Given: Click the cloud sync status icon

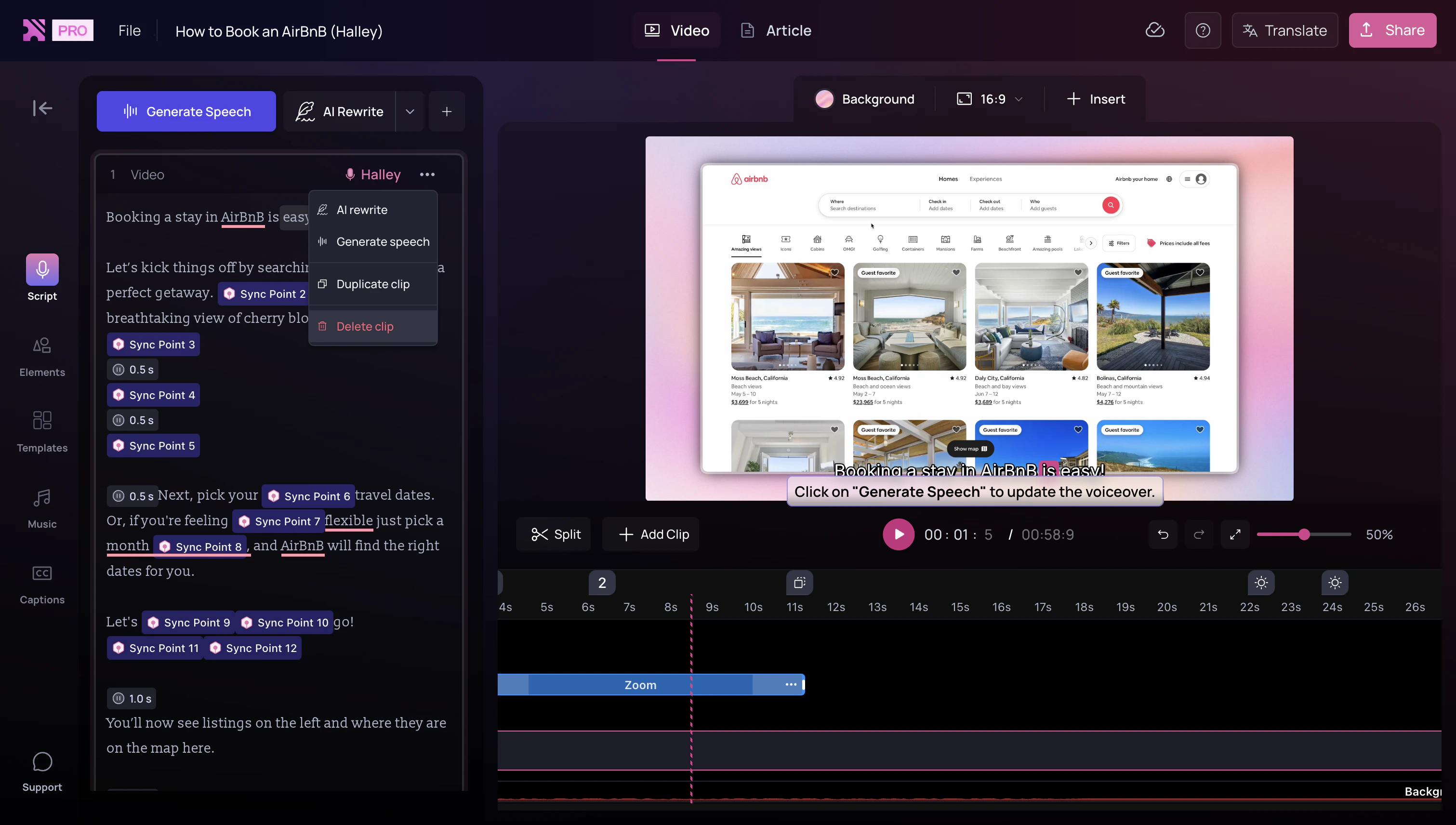Looking at the screenshot, I should (1154, 30).
